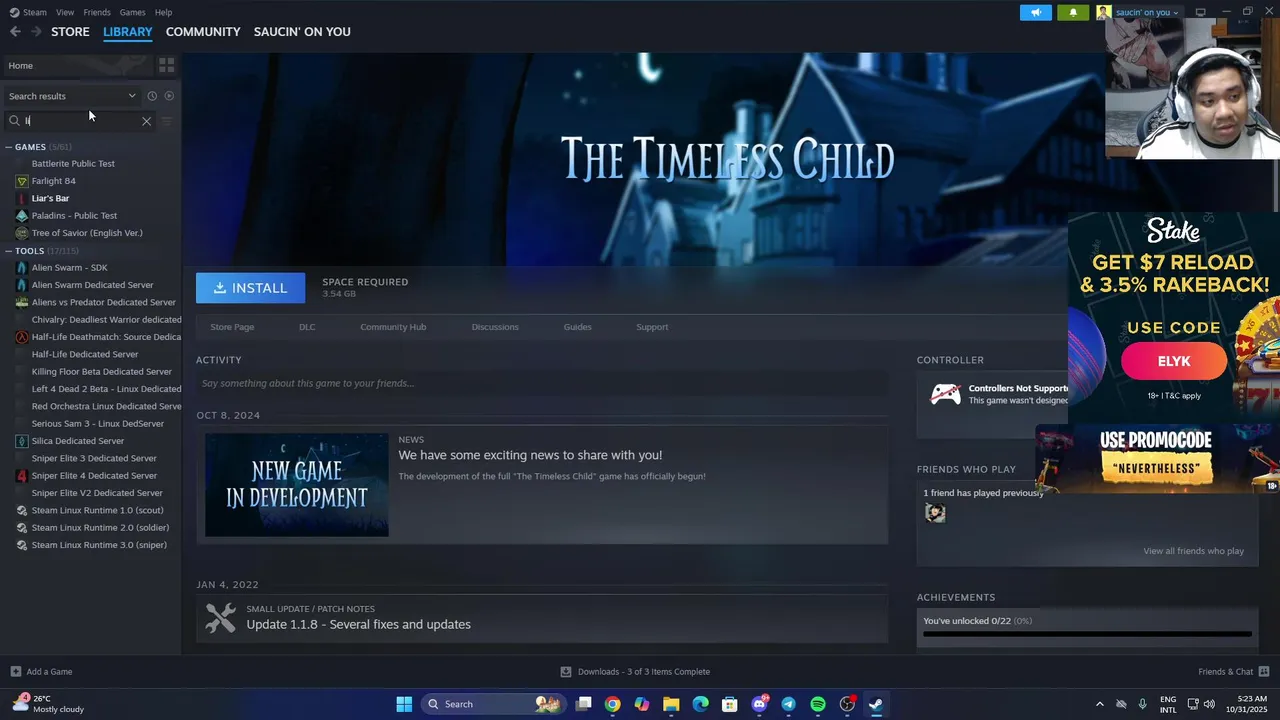Screen dimensions: 1280x720
Task: Open the Downloads status
Action: coord(635,671)
